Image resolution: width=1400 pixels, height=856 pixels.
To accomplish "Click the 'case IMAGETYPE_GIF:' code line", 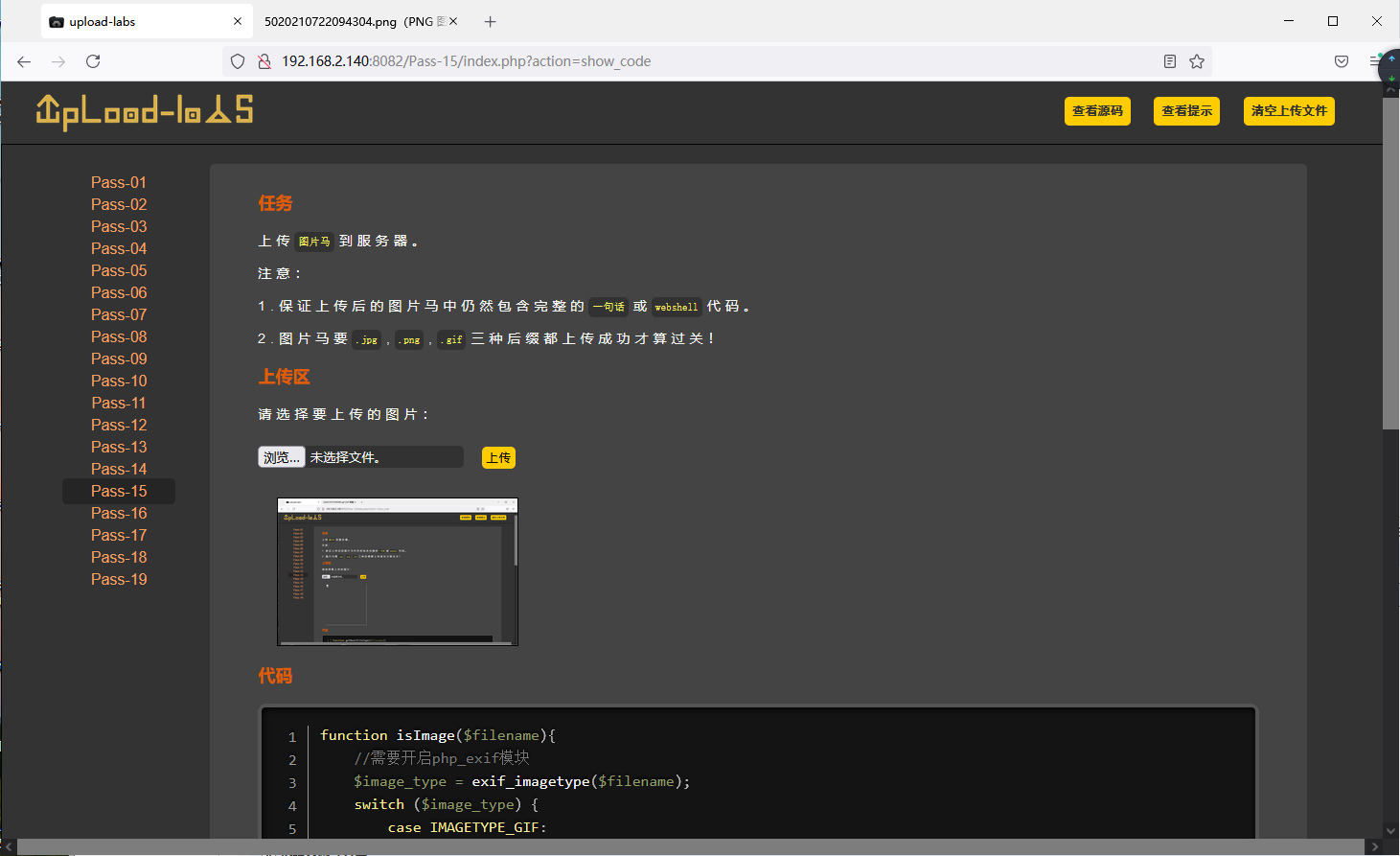I will click(467, 827).
